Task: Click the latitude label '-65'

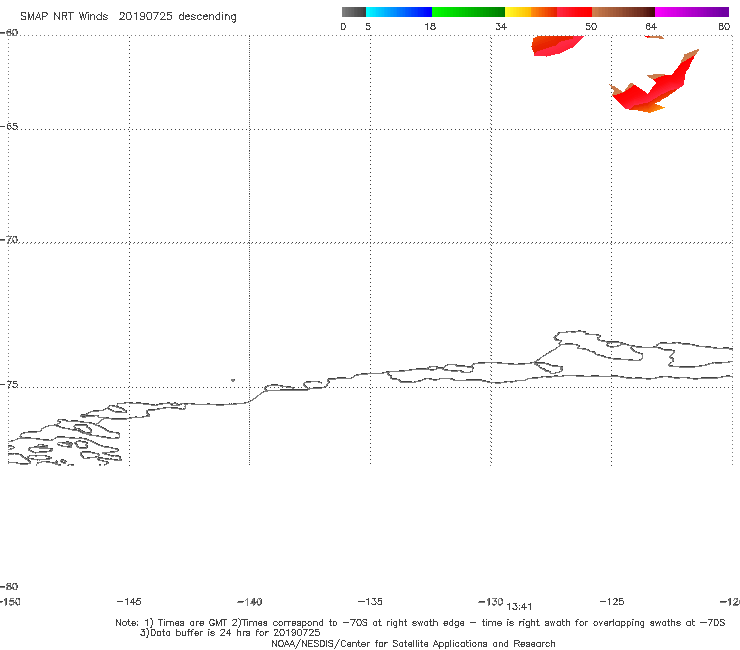Action: pos(9,127)
